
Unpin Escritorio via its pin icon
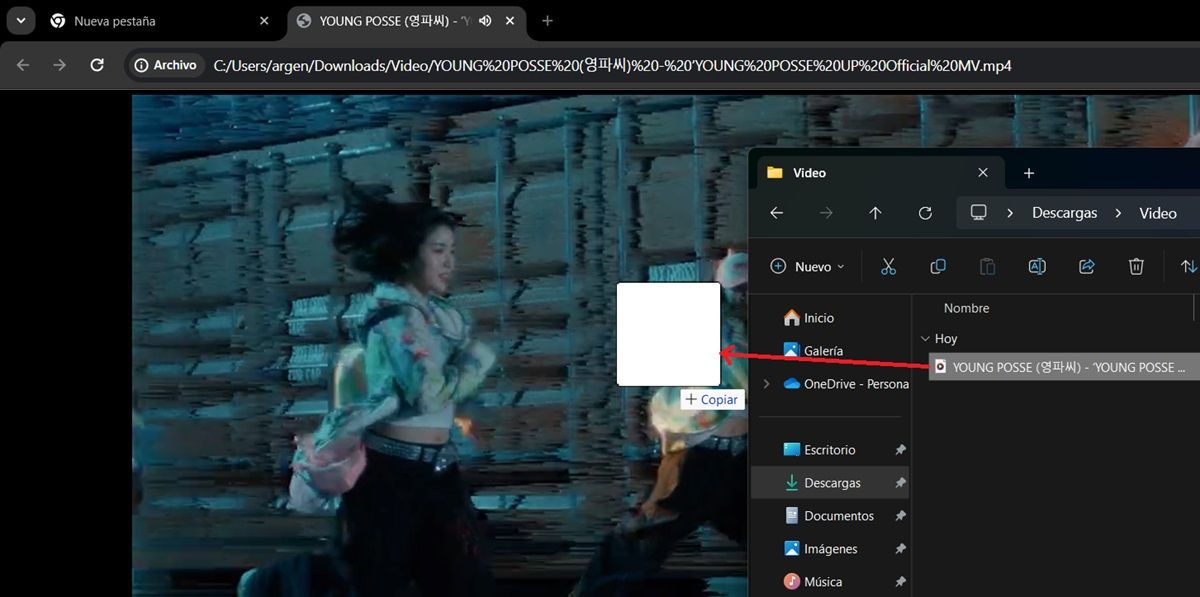[900, 450]
